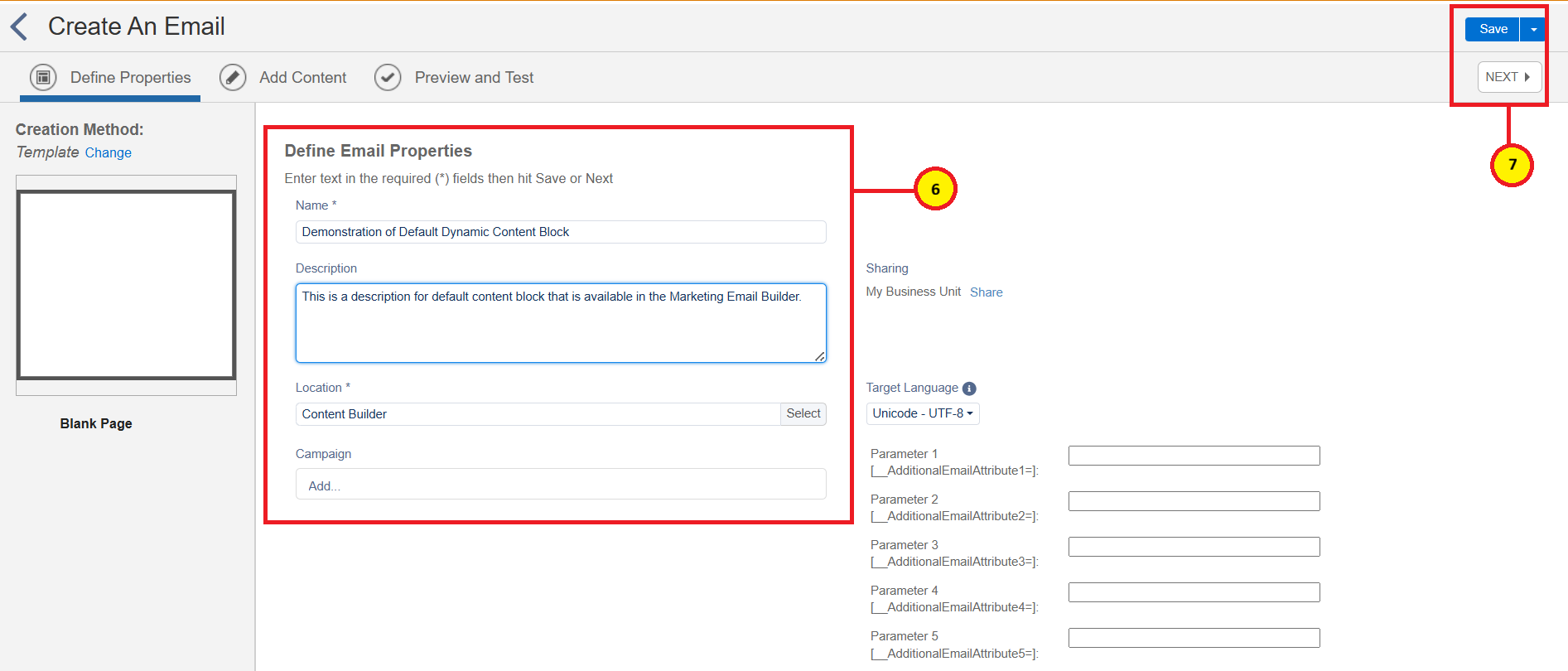The width and height of the screenshot is (1568, 671).
Task: Click the Parameter 3 input box
Action: [x=1193, y=547]
